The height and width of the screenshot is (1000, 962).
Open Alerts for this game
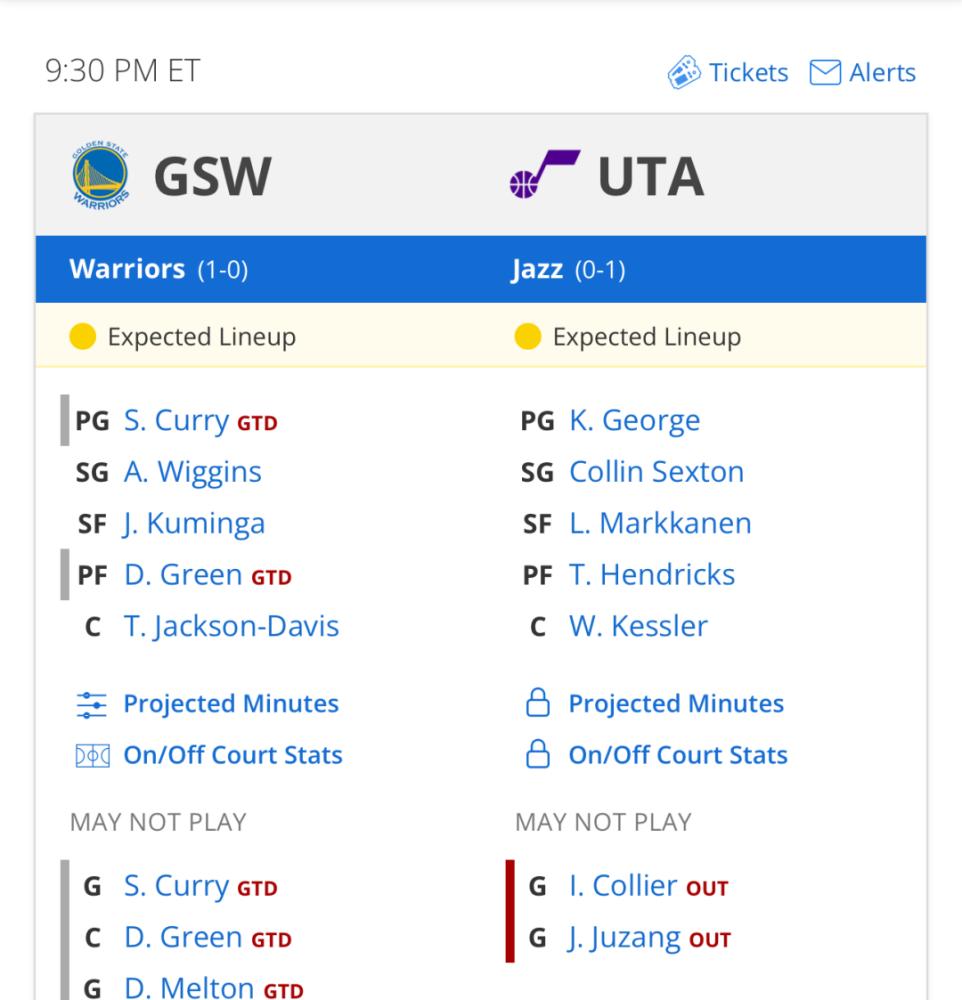[x=882, y=73]
